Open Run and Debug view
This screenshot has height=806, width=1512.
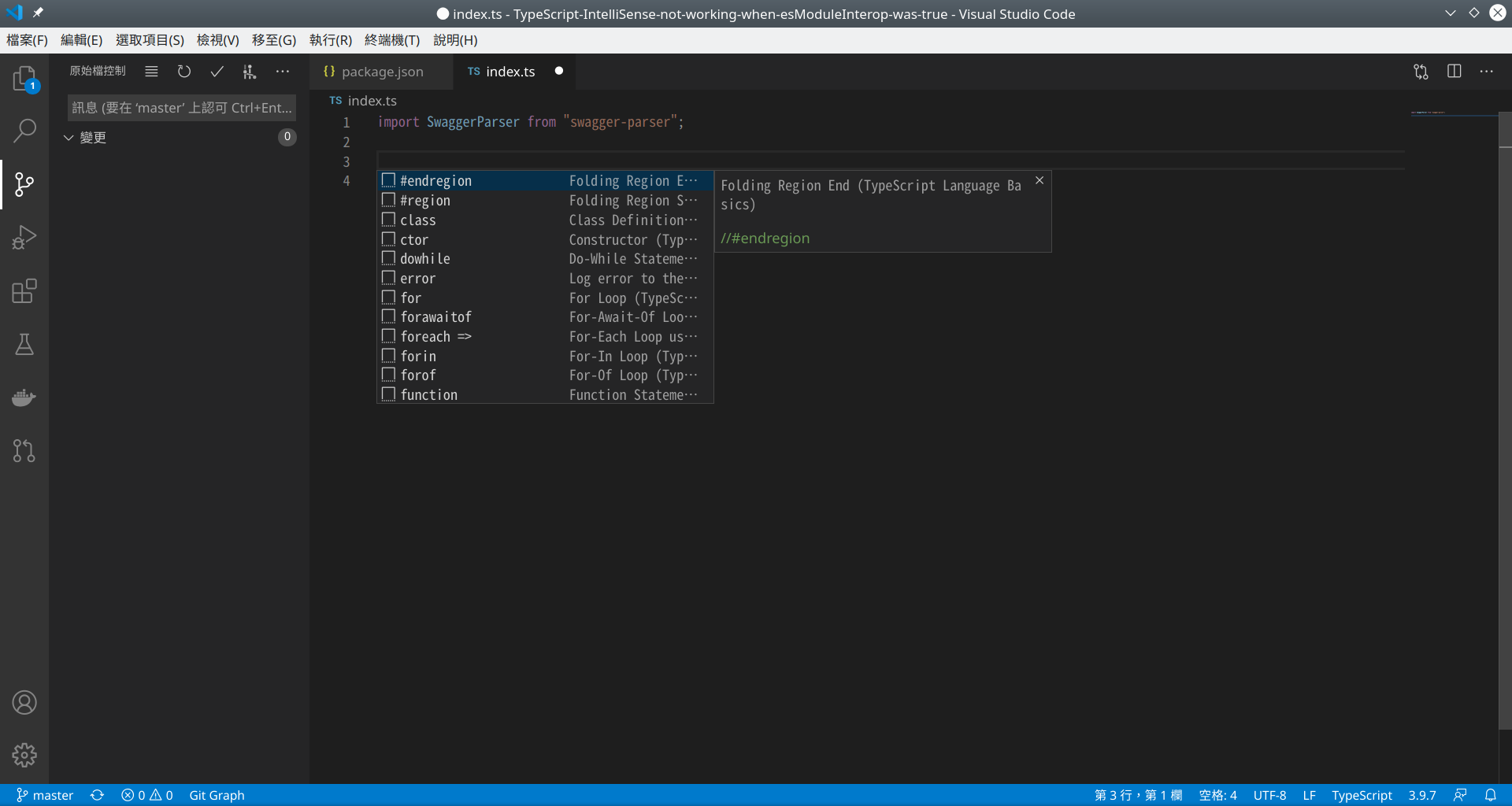24,238
